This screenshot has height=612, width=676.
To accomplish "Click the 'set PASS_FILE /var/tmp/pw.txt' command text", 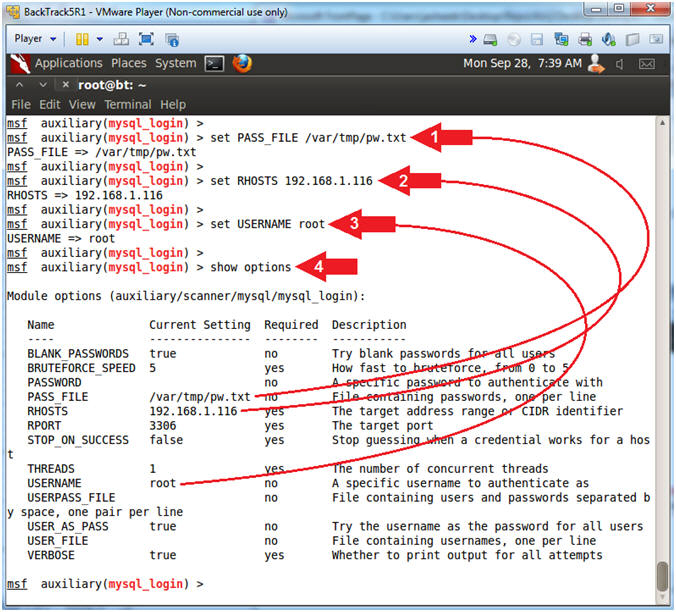I will [x=308, y=138].
